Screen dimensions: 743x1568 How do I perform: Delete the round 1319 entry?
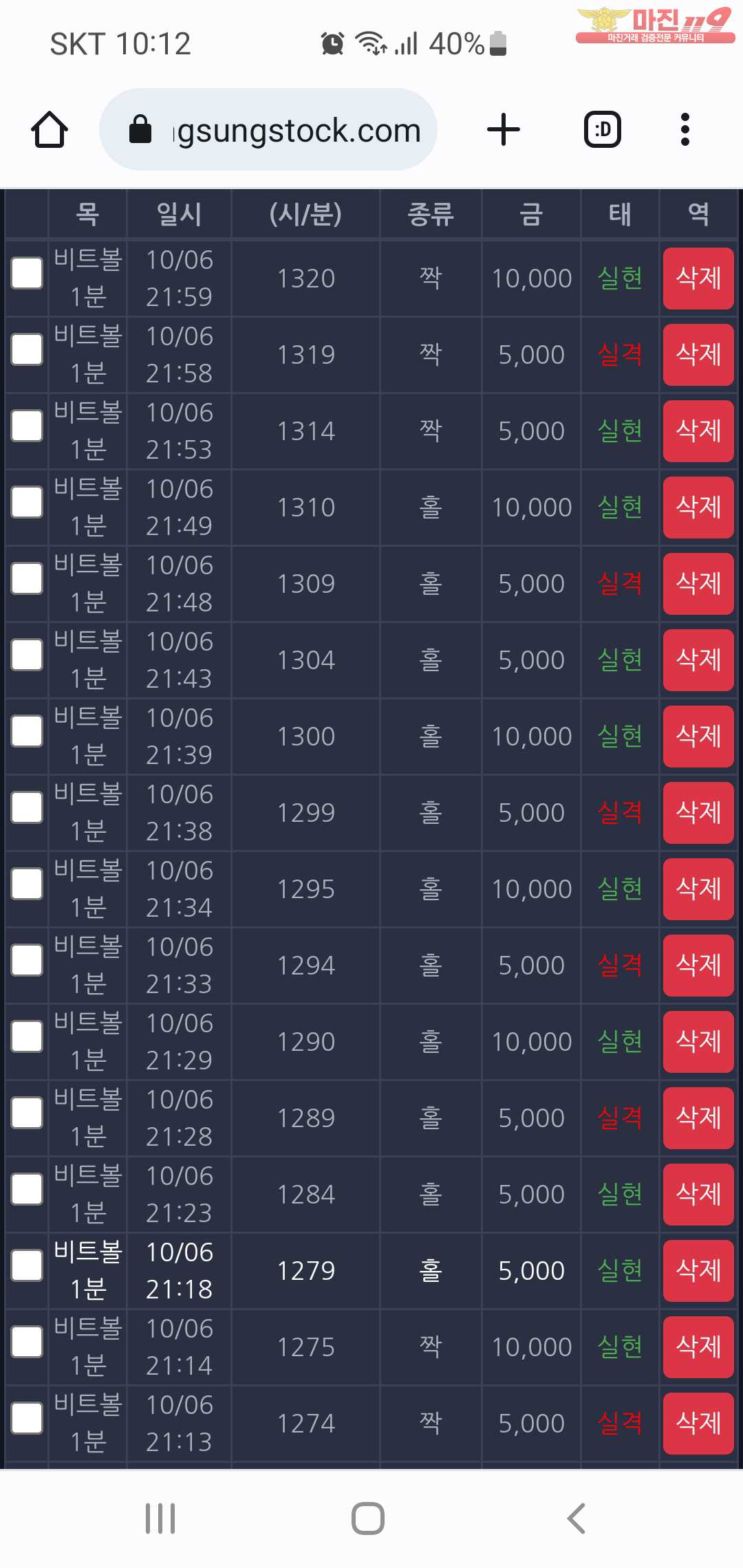pyautogui.click(x=698, y=354)
